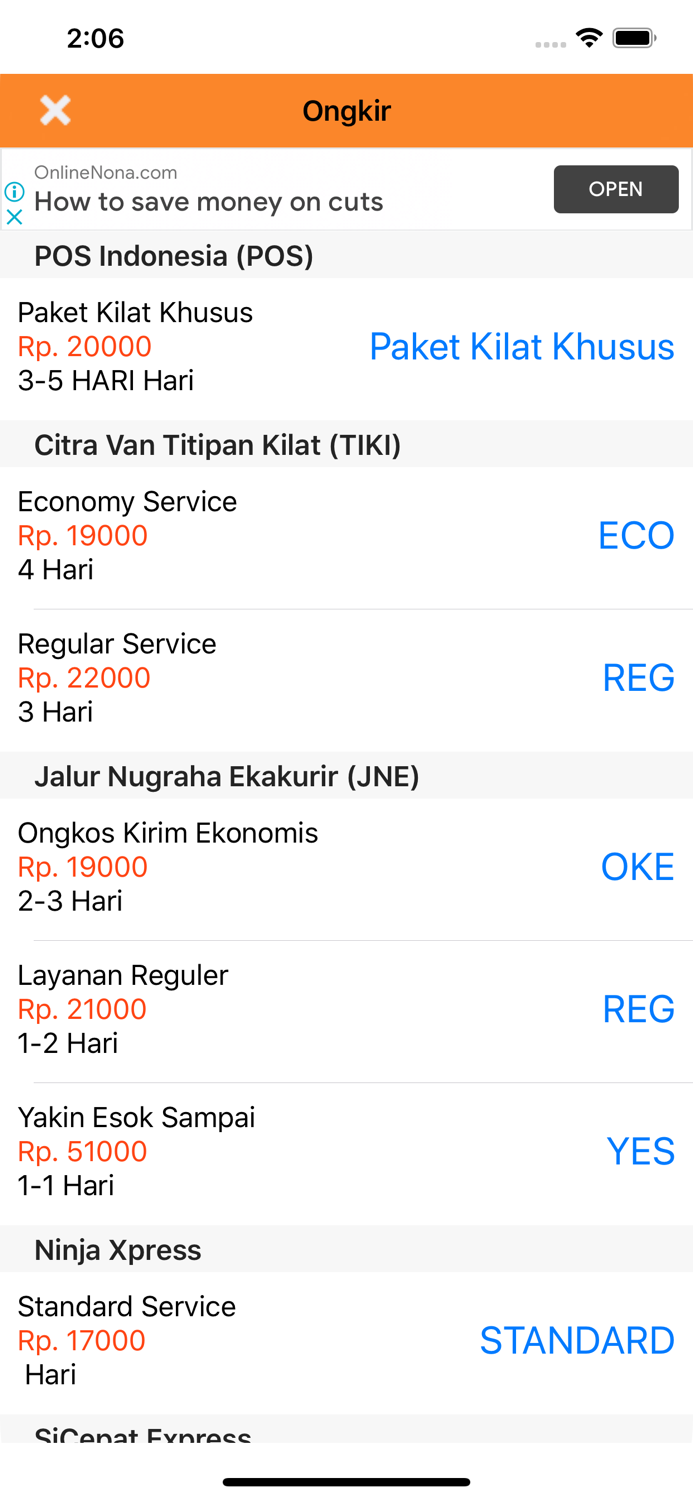Tap the OPEN button on the ad banner

(x=616, y=189)
